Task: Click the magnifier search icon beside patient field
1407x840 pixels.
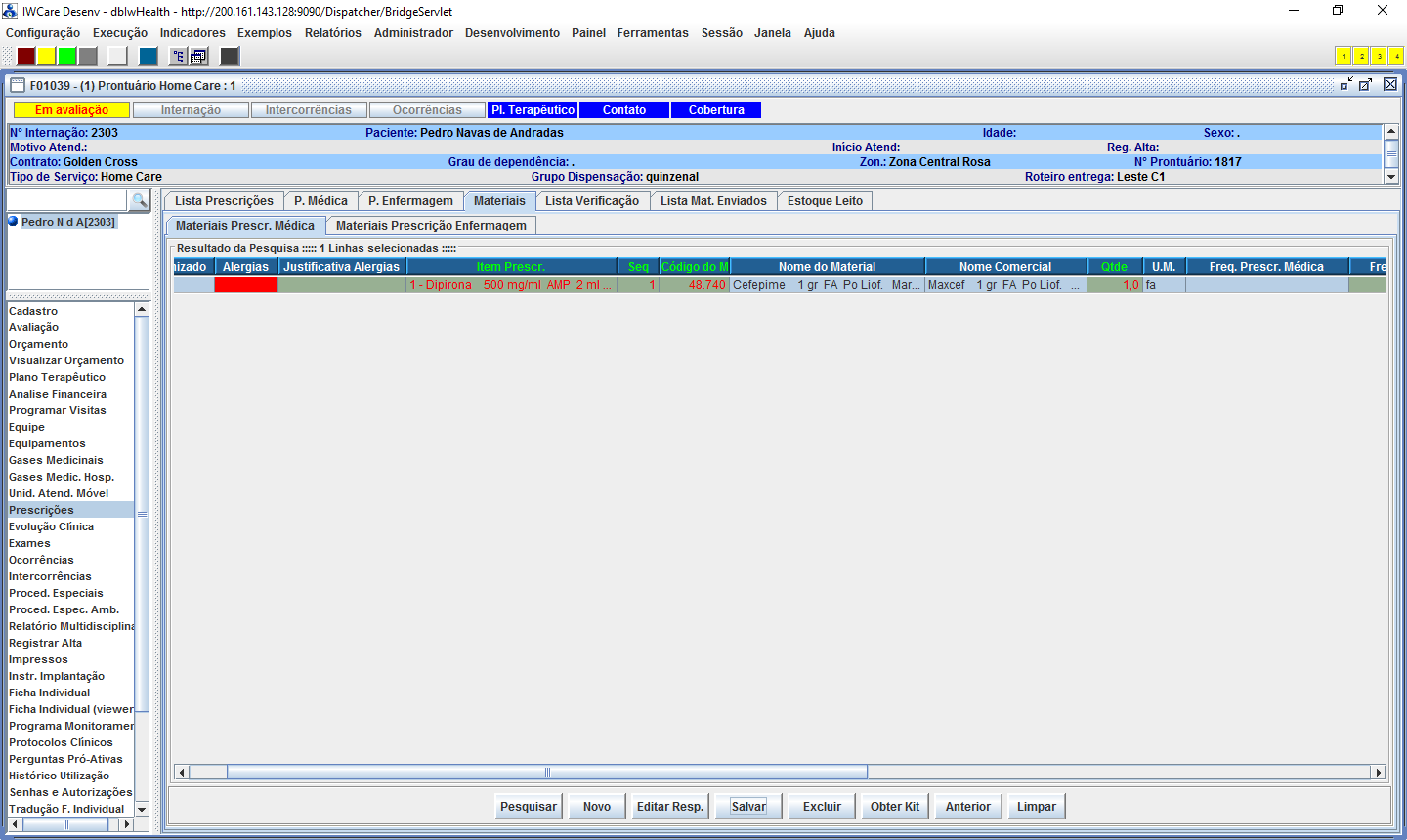Action: pos(140,200)
